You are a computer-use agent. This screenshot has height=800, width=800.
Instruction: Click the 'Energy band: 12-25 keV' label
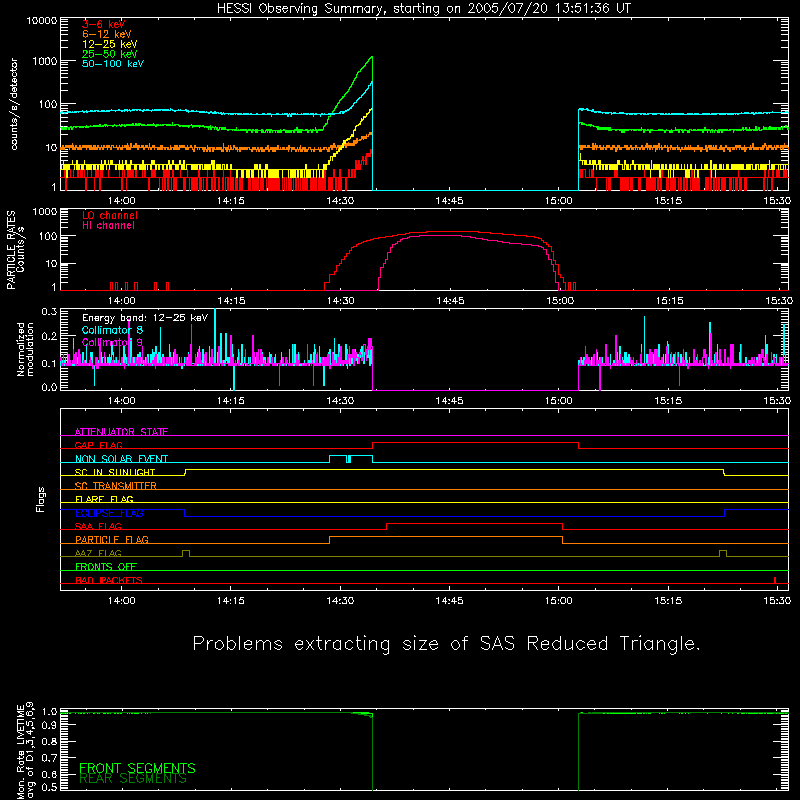[145, 318]
